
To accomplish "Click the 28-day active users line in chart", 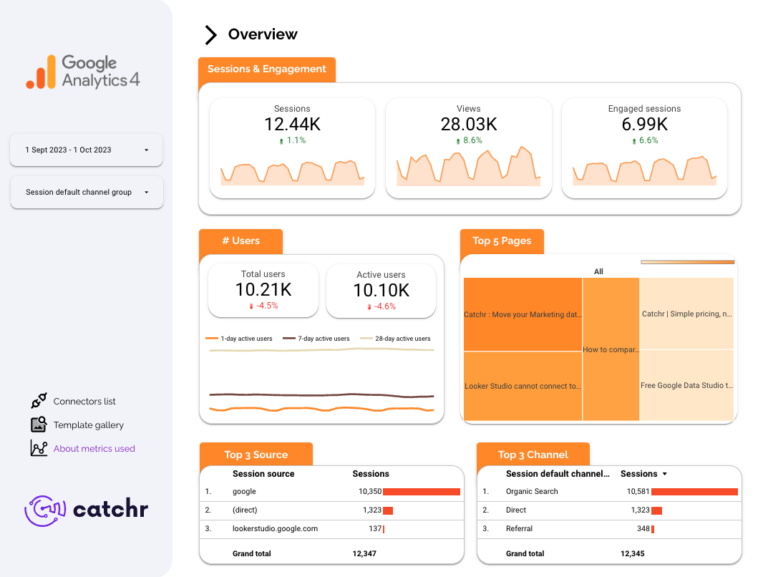I will (x=321, y=350).
